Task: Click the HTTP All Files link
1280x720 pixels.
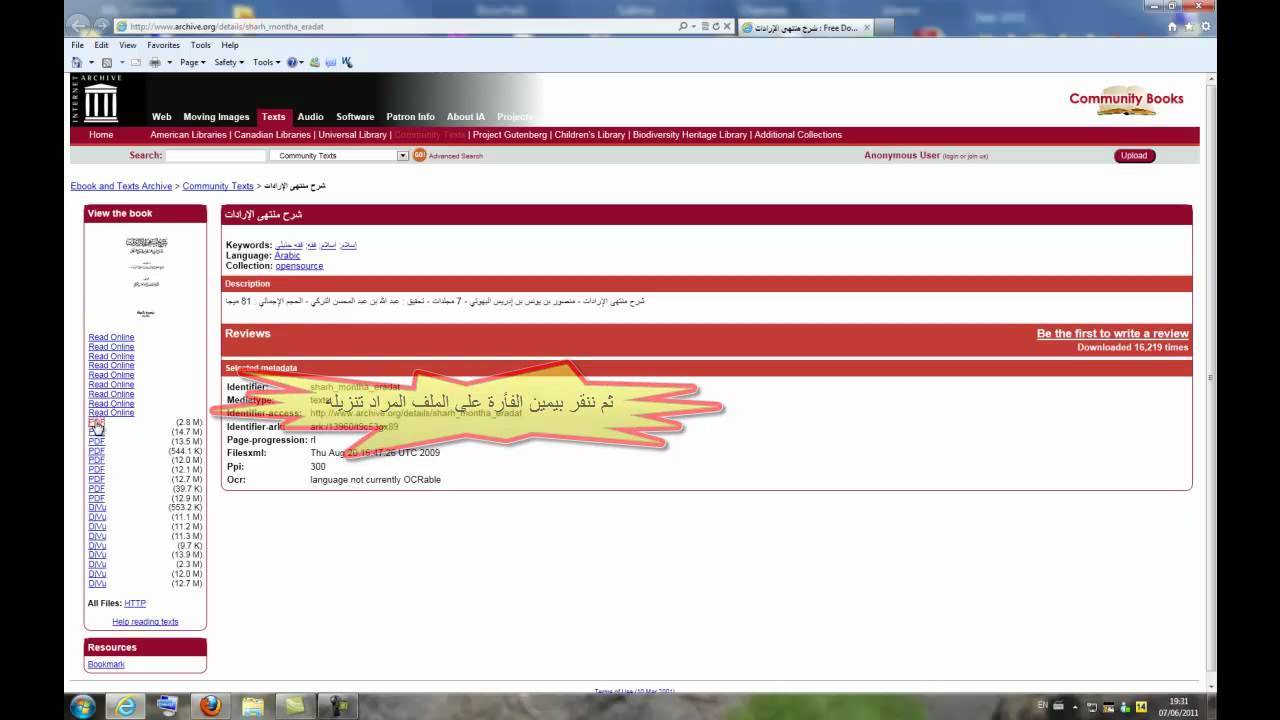Action: [135, 603]
